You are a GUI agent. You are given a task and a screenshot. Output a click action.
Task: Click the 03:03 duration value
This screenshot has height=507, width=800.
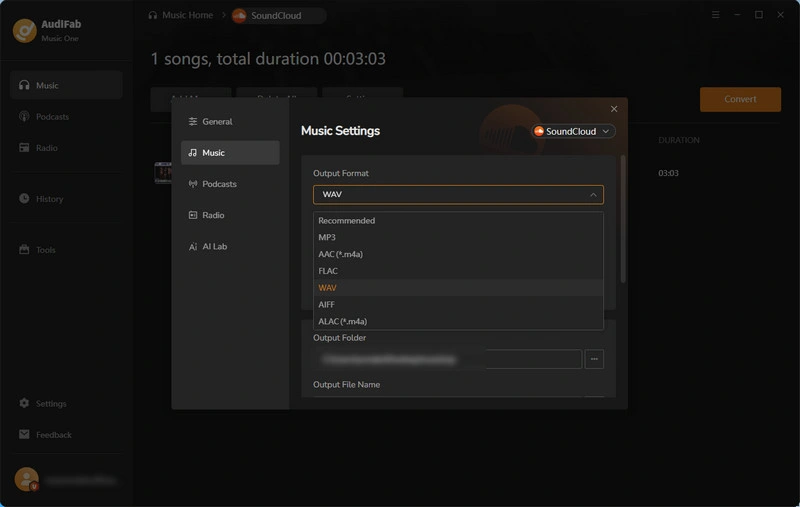(x=668, y=173)
